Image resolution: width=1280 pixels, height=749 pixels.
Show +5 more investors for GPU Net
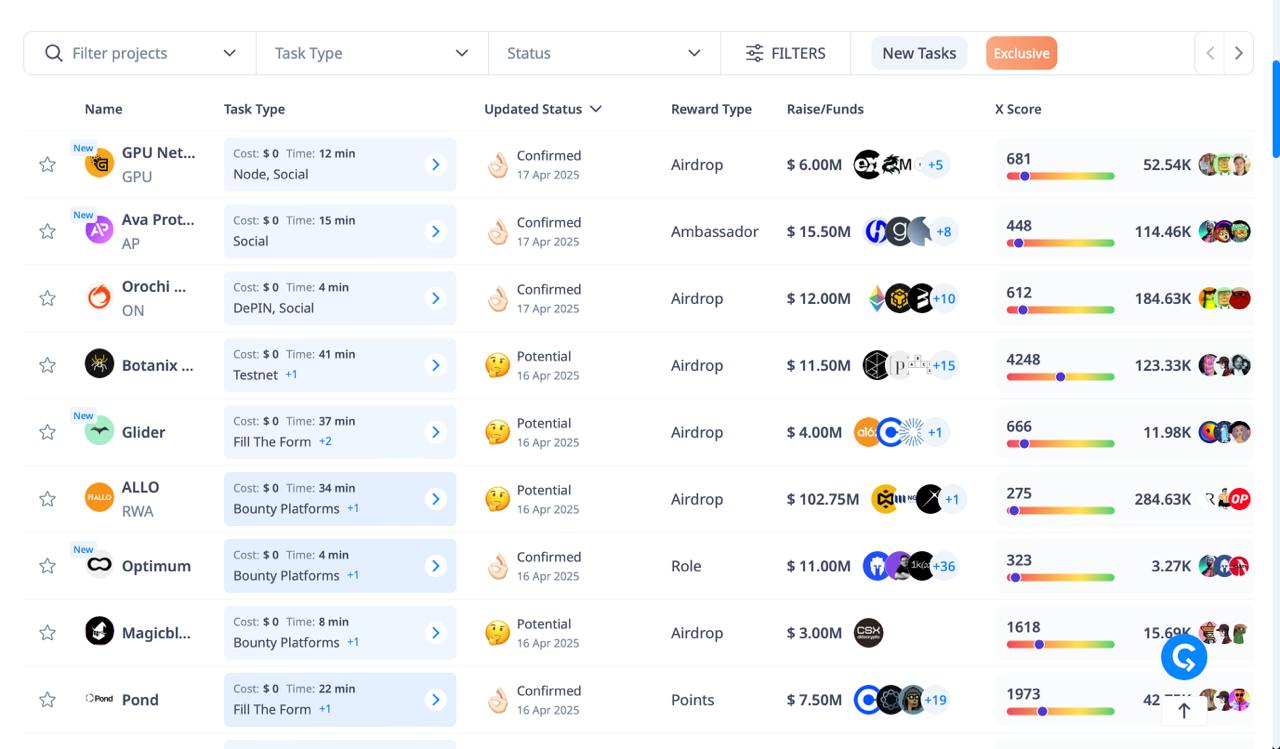tap(934, 164)
